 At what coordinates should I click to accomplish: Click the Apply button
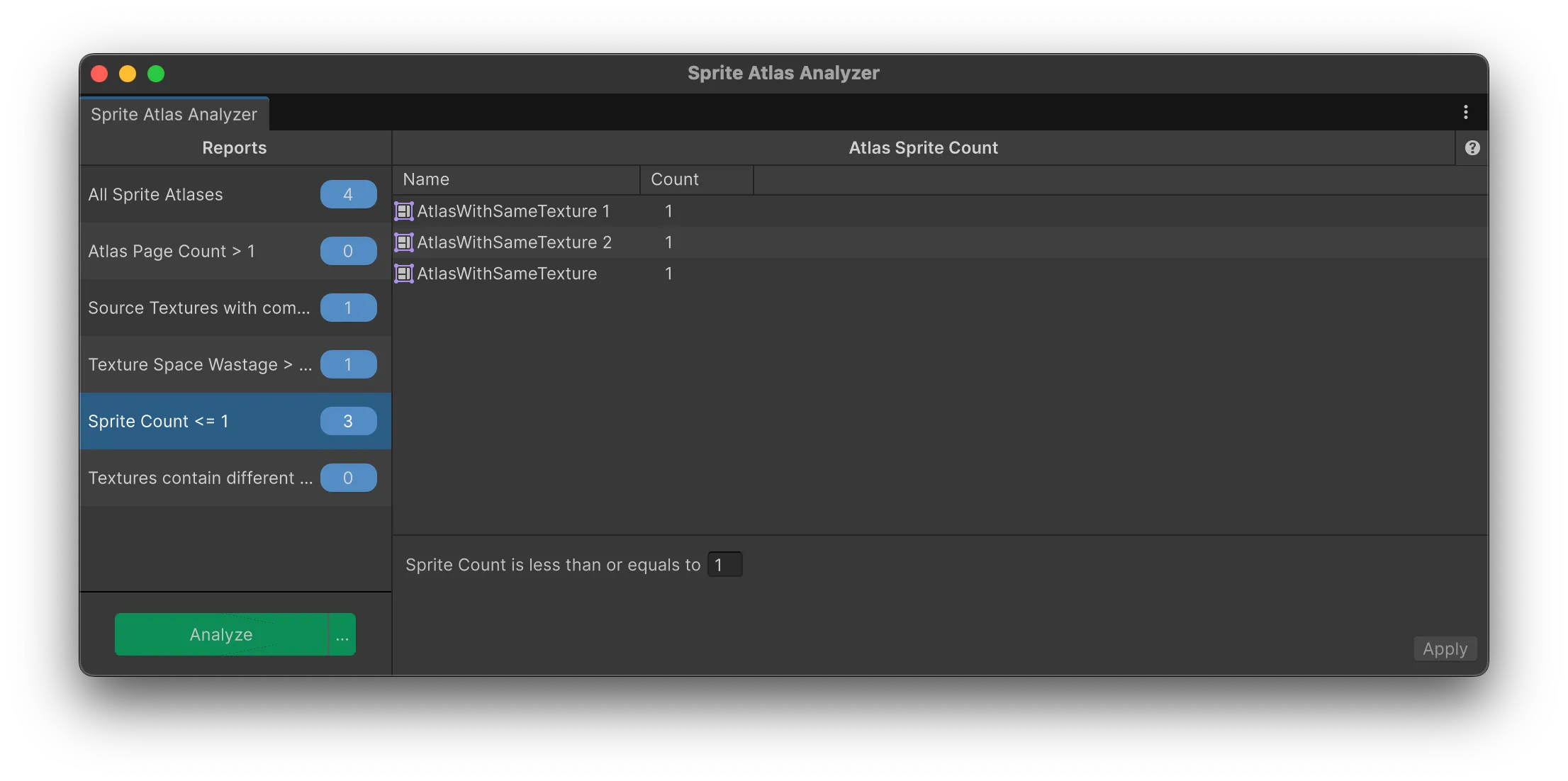pos(1445,648)
